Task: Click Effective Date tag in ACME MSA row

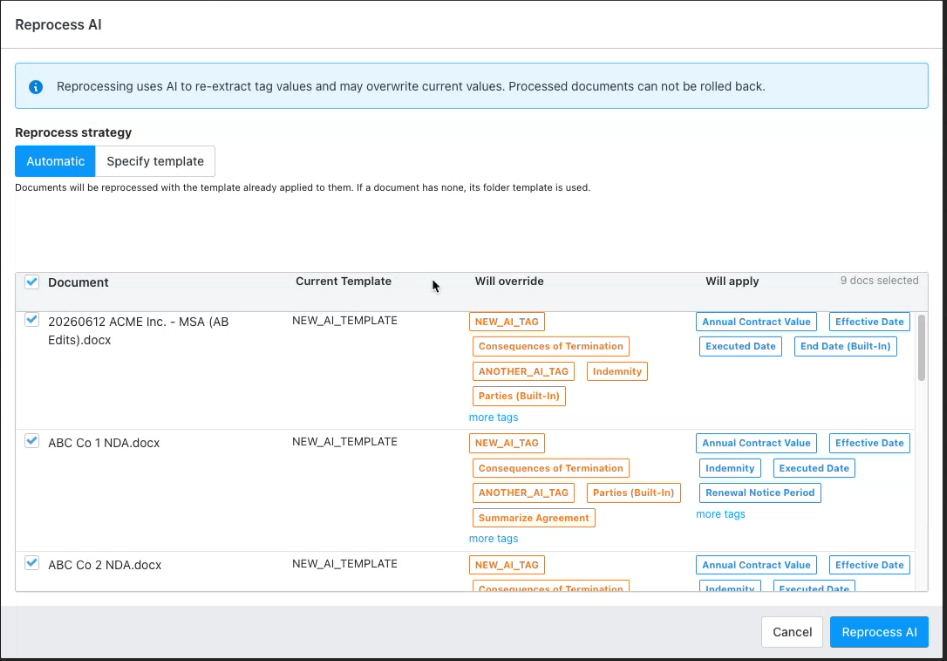Action: 869,321
